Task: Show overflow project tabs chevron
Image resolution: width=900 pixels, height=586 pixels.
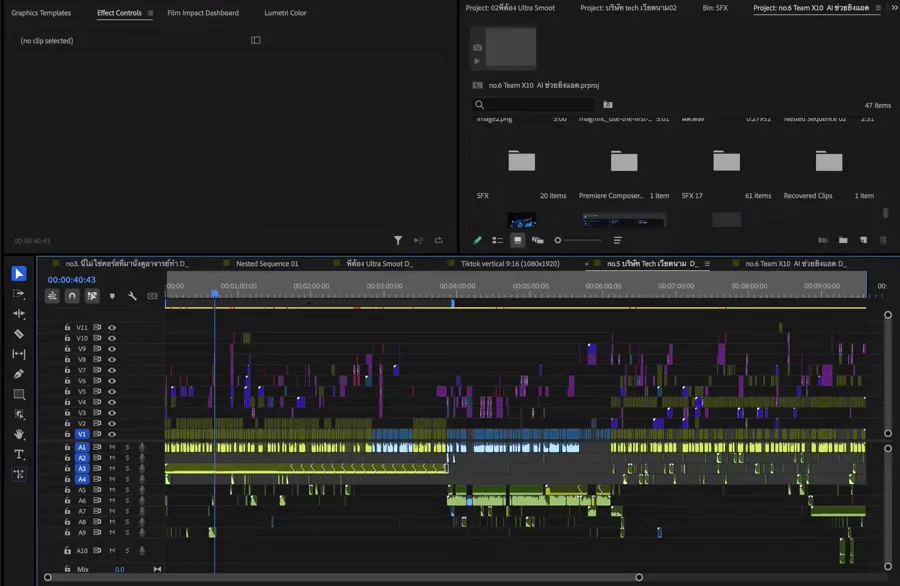Action: tap(894, 8)
